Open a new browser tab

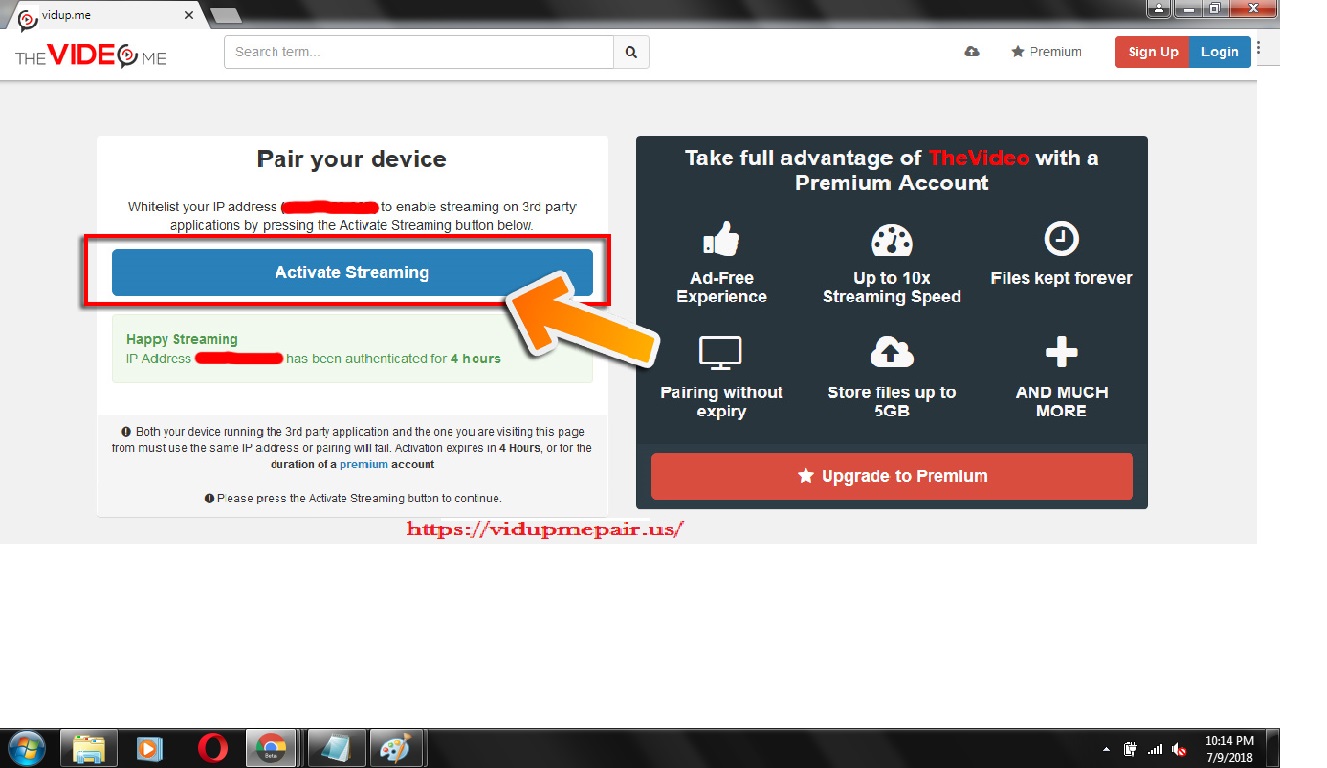tap(226, 16)
